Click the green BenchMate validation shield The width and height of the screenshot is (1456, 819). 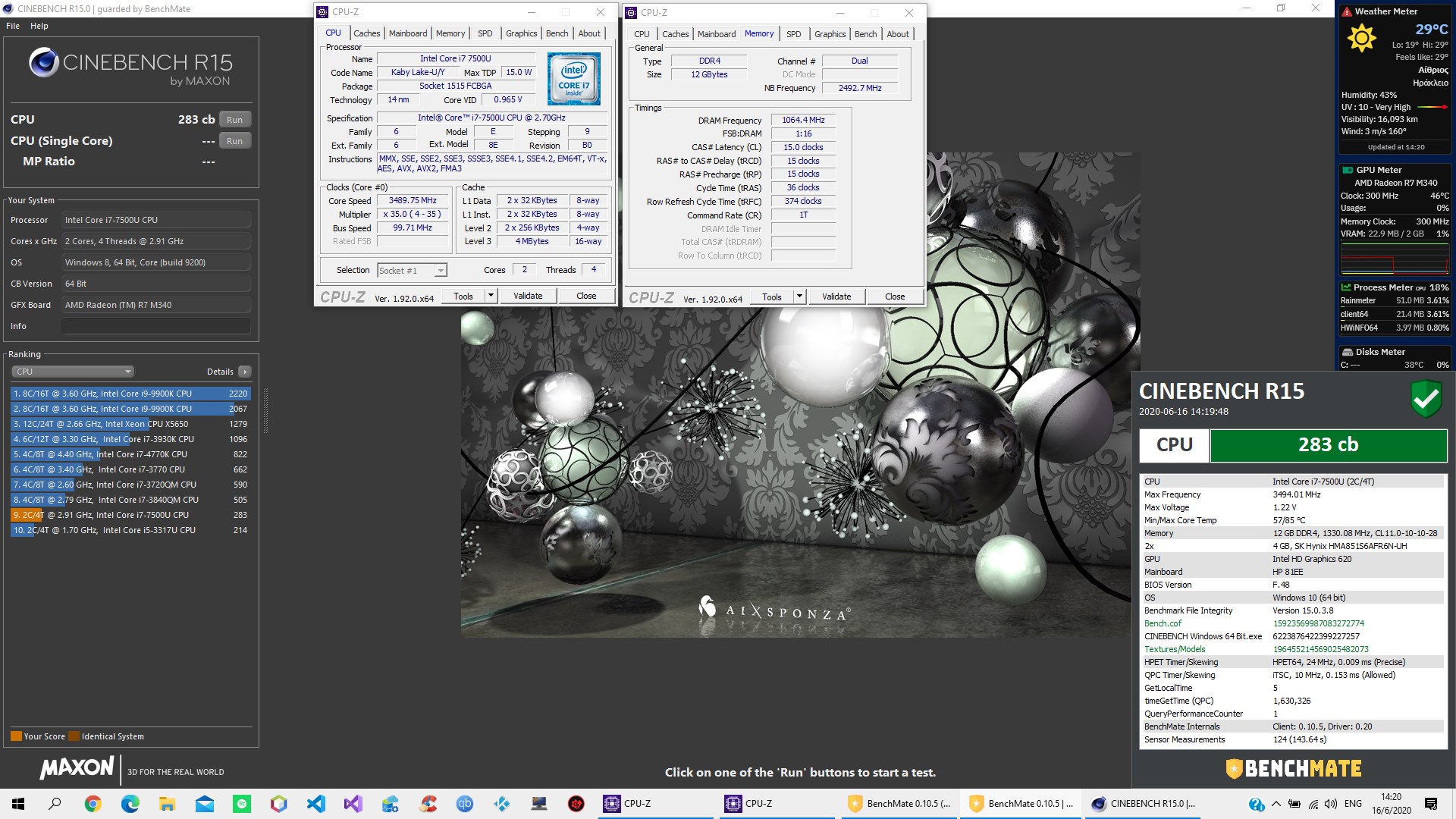(1426, 399)
